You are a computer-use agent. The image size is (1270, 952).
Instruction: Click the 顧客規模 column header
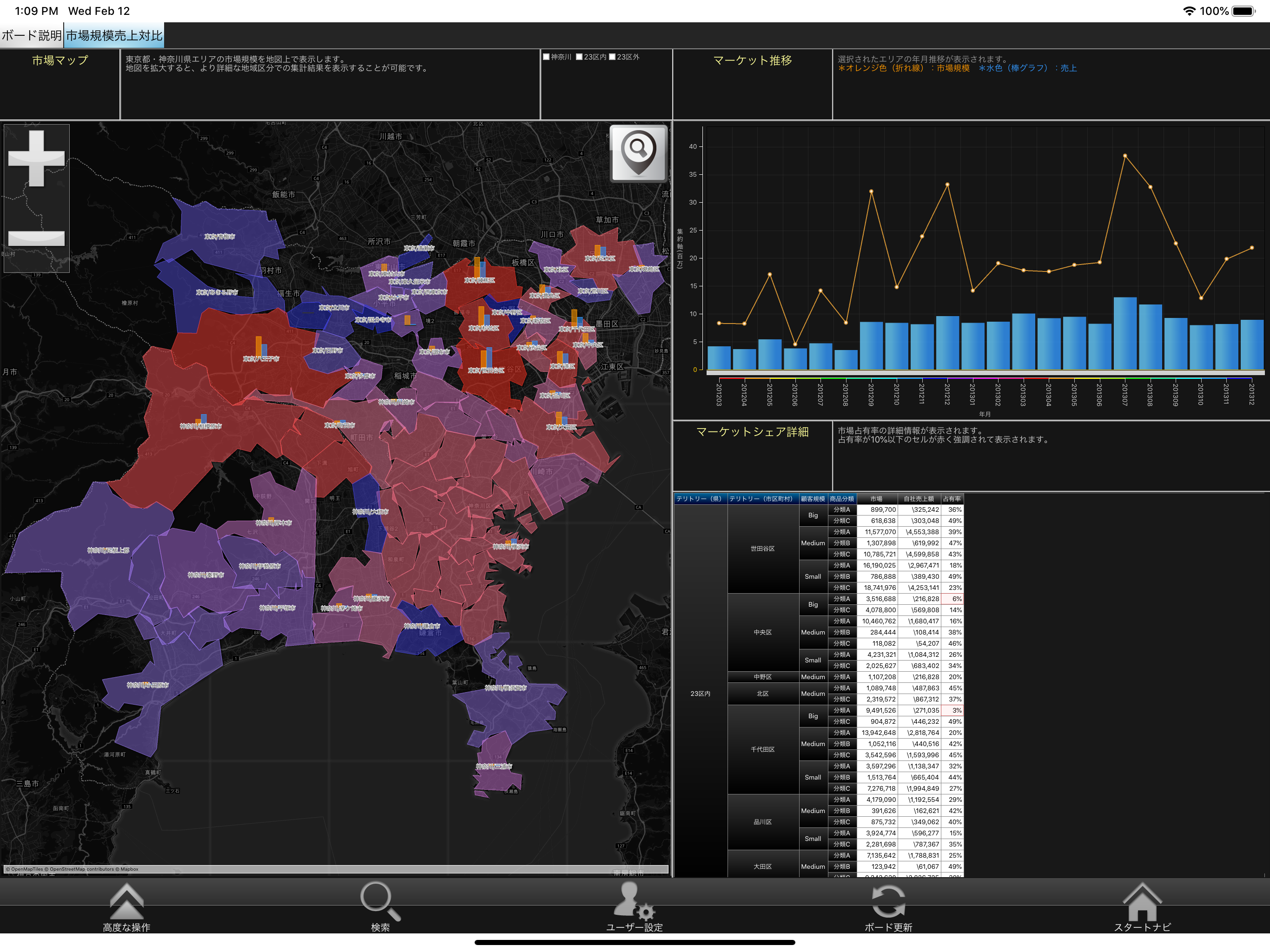[x=813, y=498]
